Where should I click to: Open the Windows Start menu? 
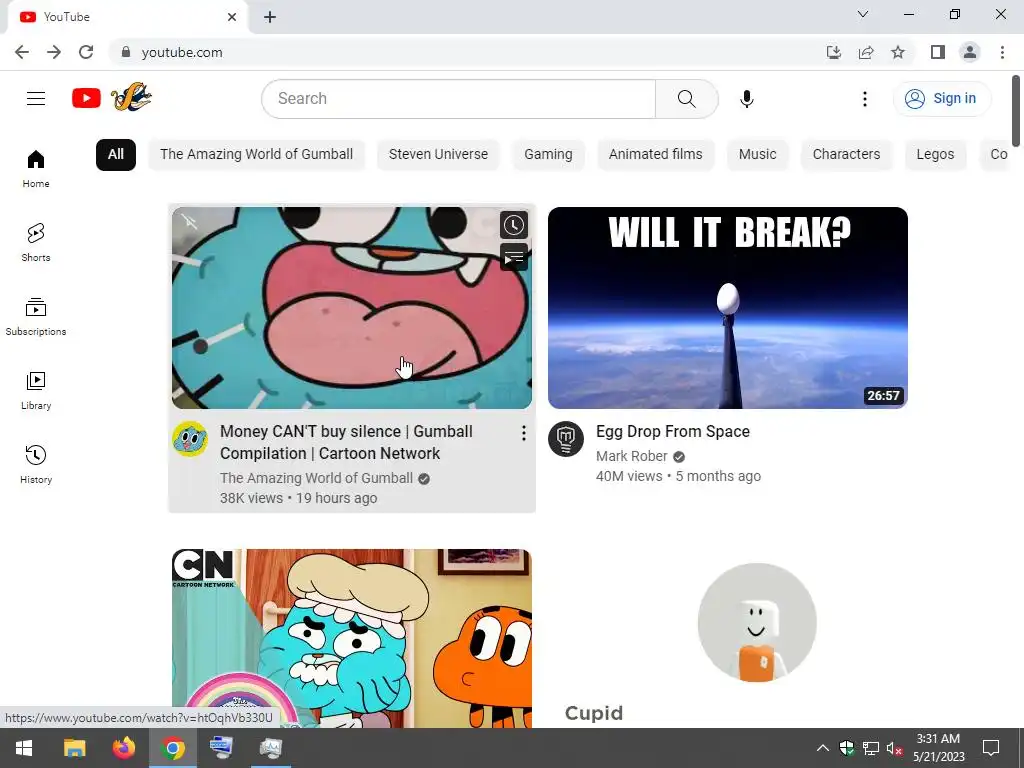24,748
